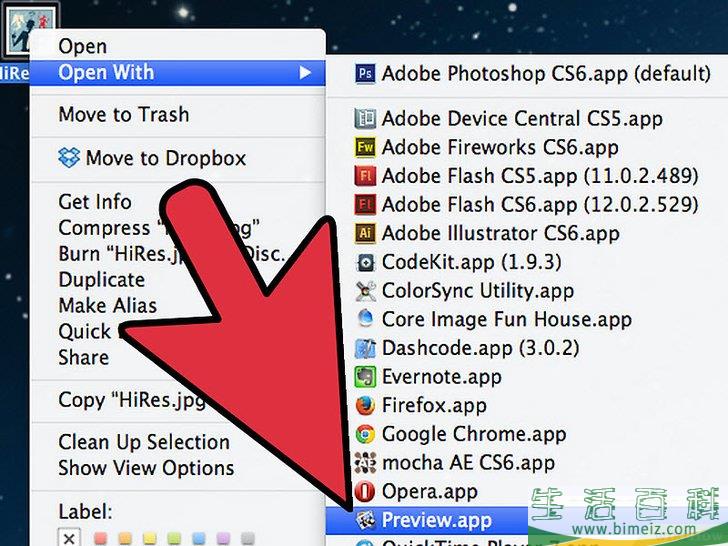
Task: Choose the Copy "HiRes.jpg" entry
Action: pyautogui.click(x=132, y=400)
